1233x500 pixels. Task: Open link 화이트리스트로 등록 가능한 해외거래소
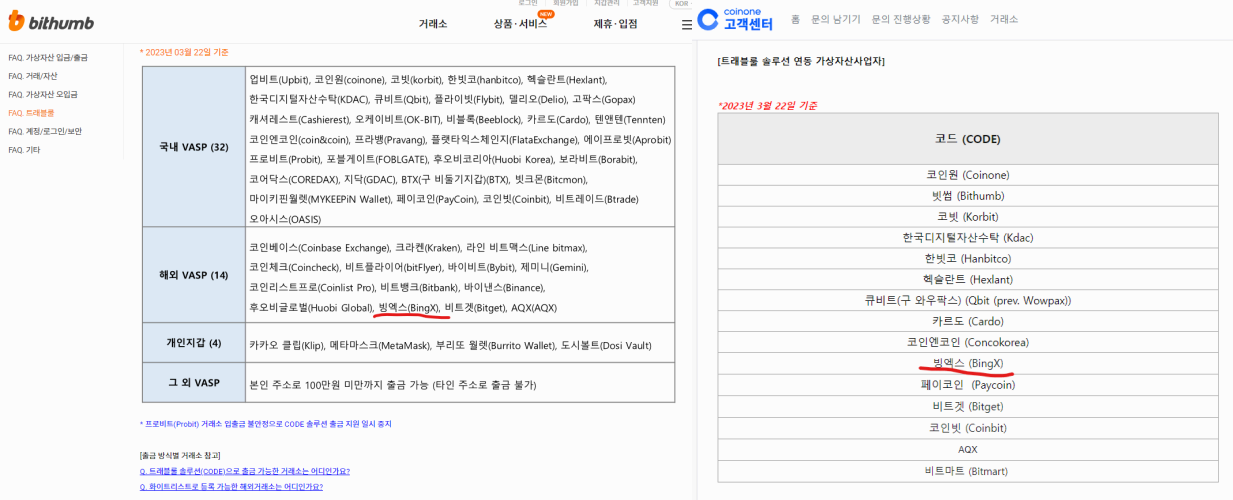[x=231, y=487]
